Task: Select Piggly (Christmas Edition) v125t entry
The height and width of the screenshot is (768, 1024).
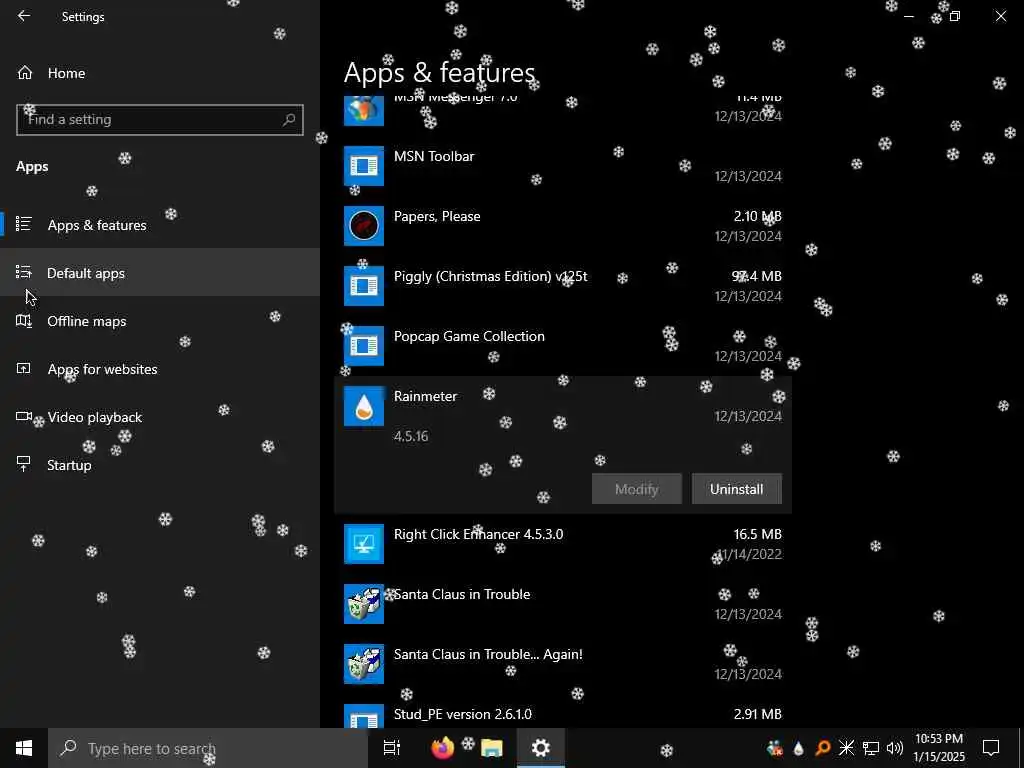Action: pyautogui.click(x=563, y=286)
